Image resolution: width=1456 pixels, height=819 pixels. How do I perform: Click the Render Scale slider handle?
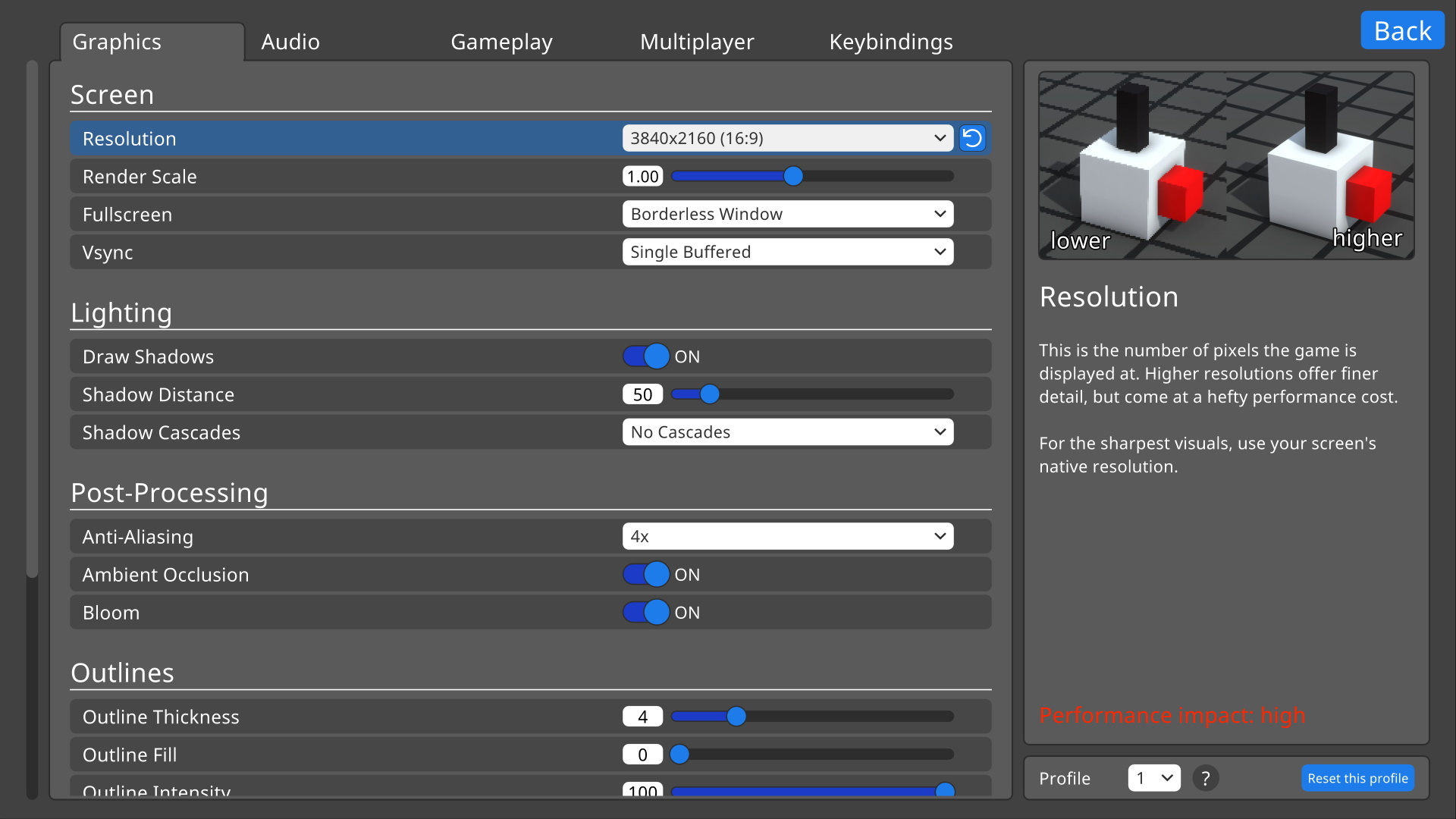click(793, 176)
